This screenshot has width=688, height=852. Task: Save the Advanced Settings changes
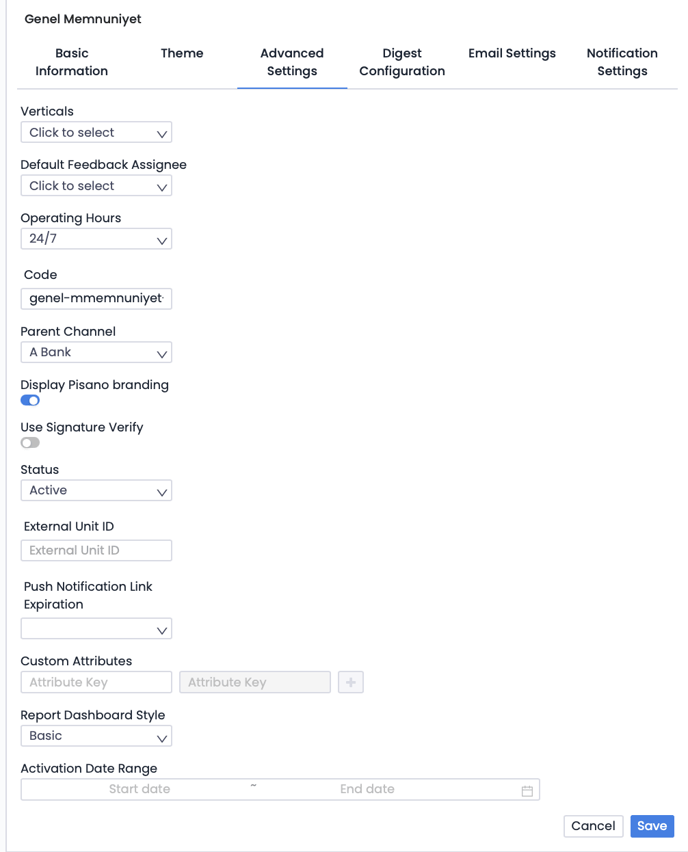click(652, 825)
